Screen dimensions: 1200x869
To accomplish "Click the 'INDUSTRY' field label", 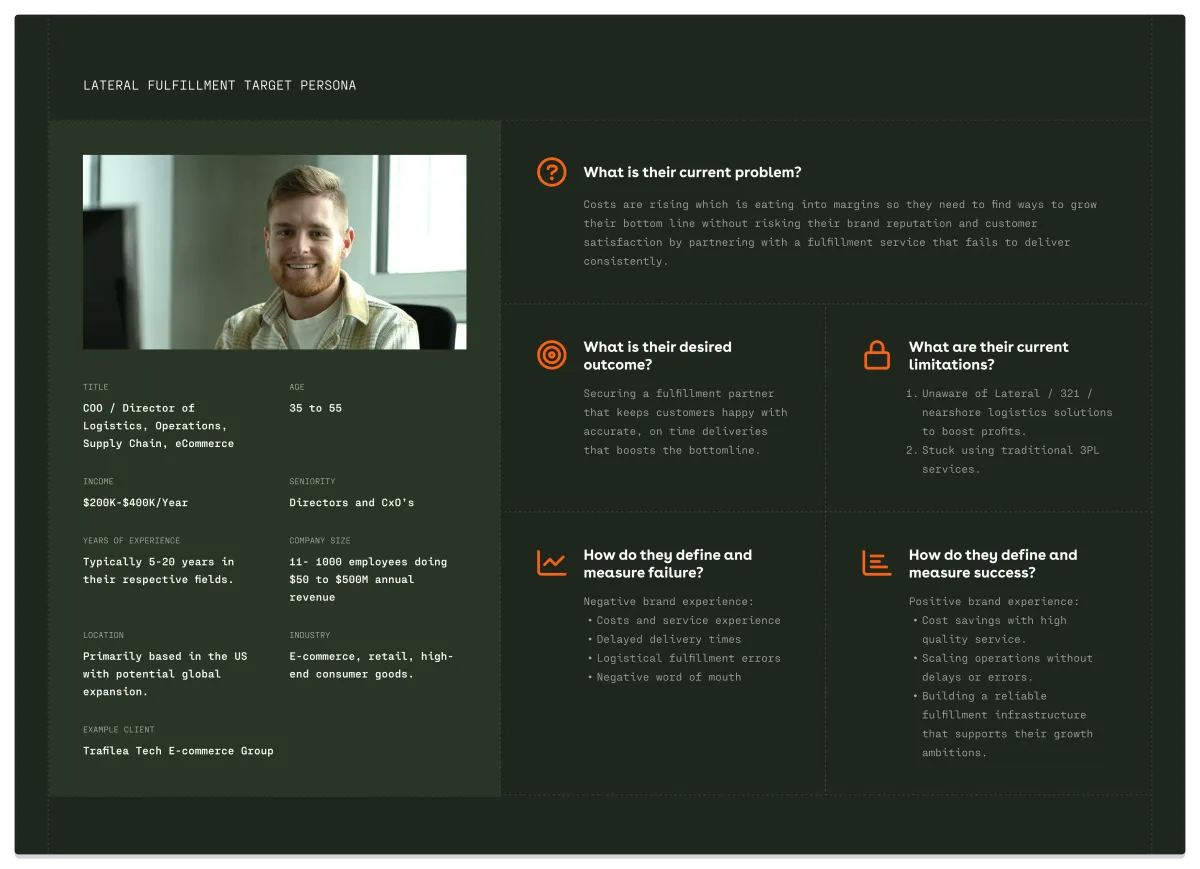I will click(309, 635).
